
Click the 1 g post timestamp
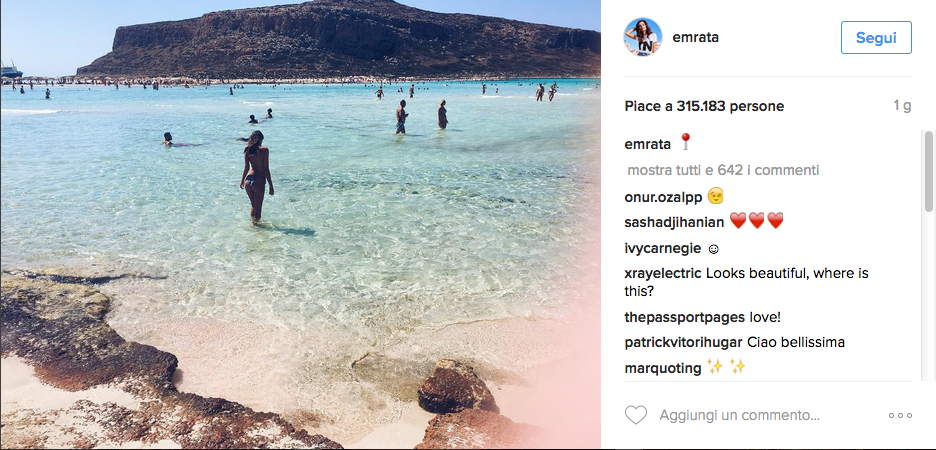click(902, 106)
